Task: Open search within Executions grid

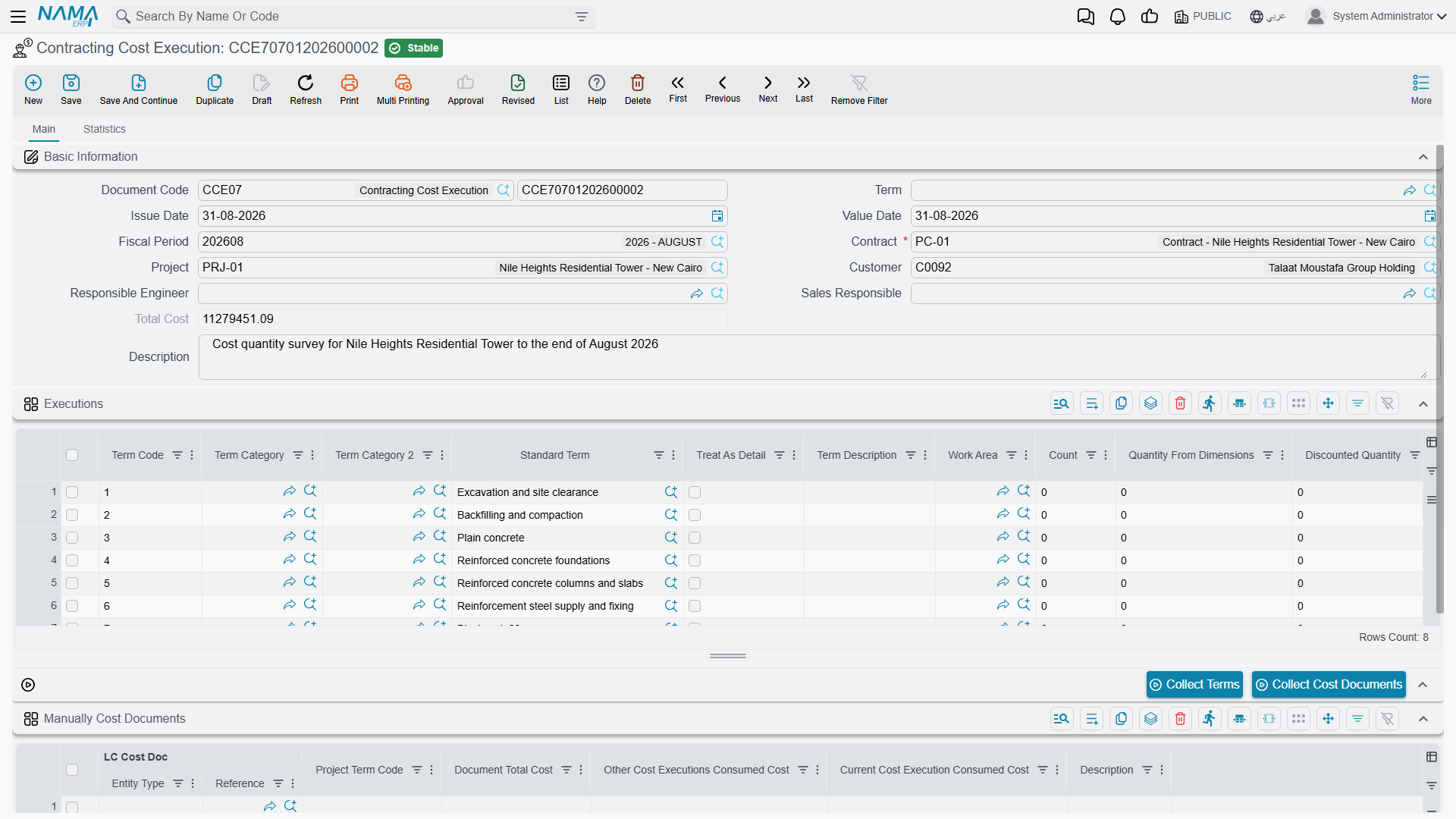Action: tap(1062, 403)
